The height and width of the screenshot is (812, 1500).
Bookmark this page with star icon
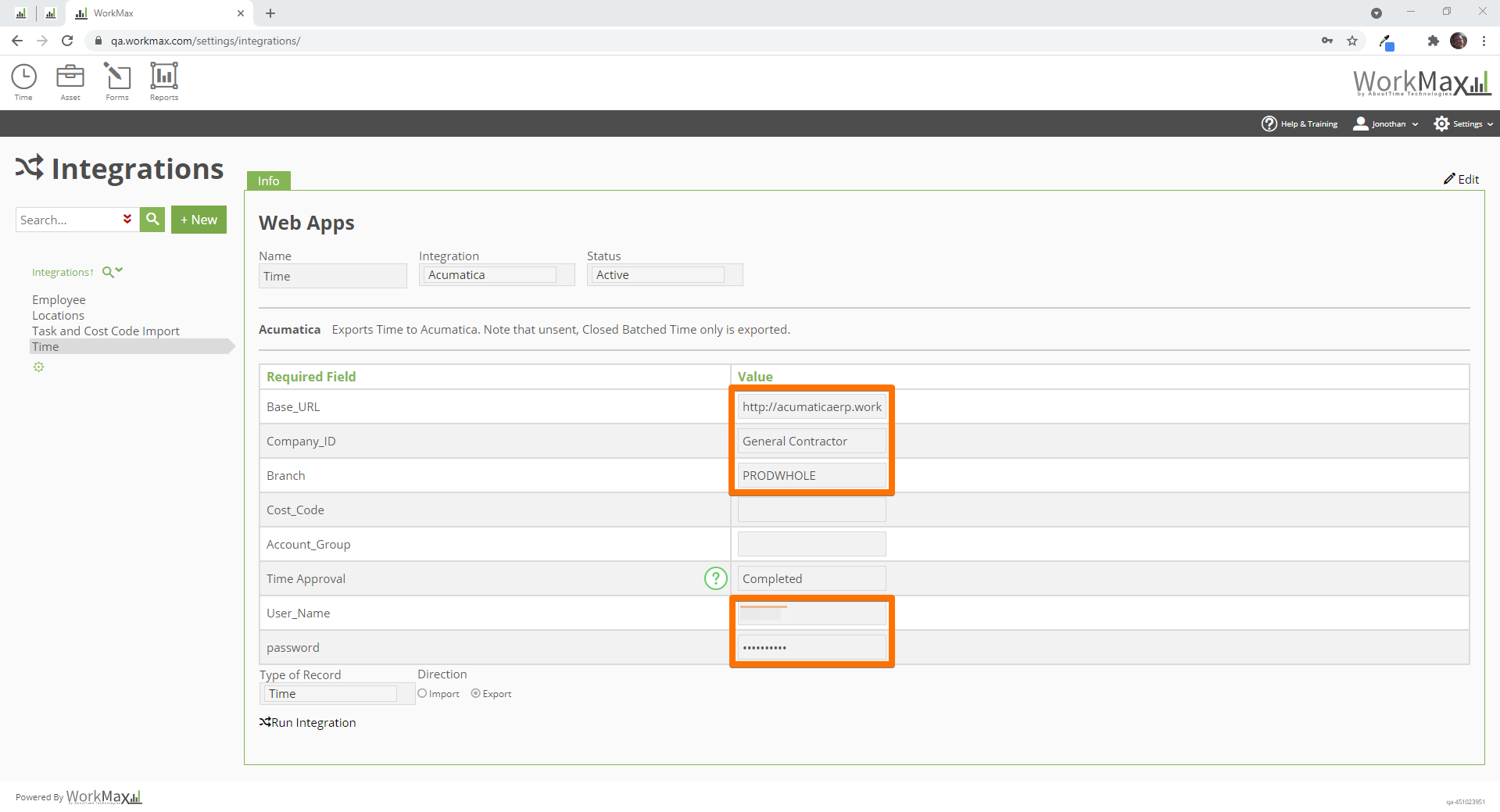coord(1352,41)
